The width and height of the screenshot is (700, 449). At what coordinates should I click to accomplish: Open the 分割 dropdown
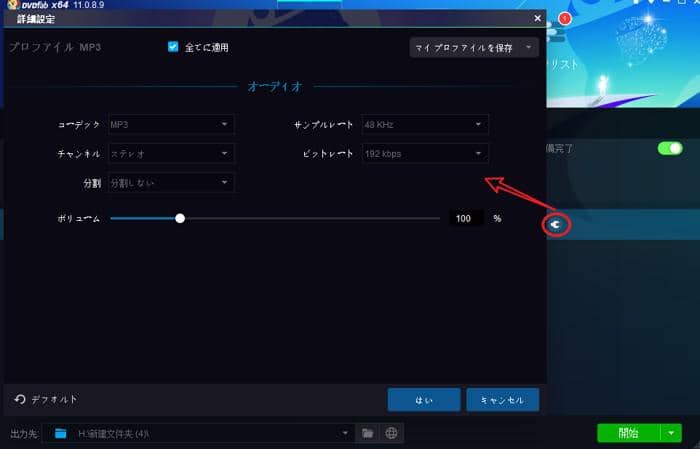pyautogui.click(x=171, y=183)
